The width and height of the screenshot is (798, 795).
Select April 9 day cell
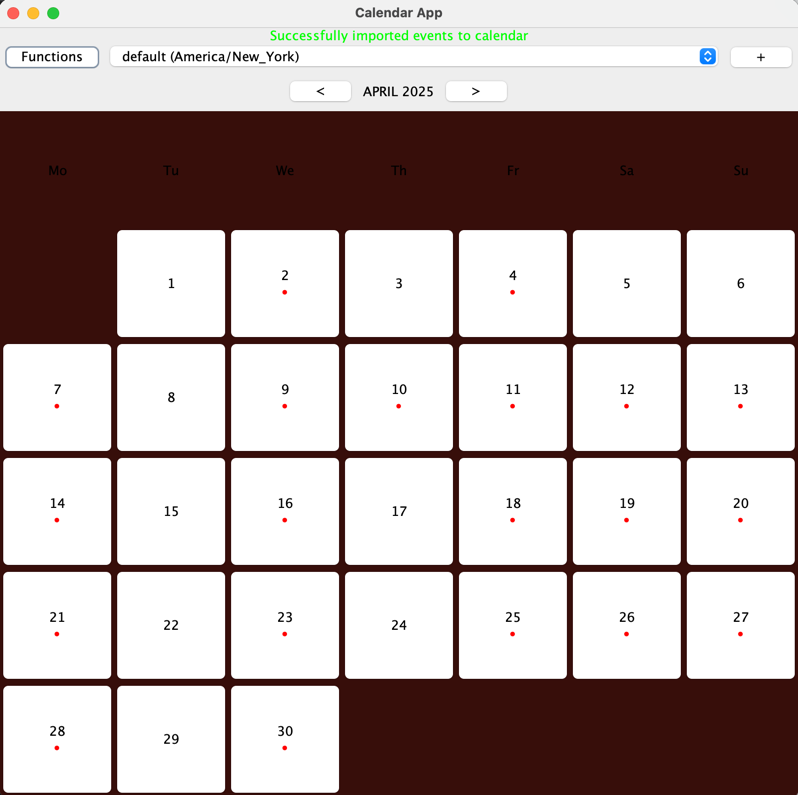(x=285, y=398)
